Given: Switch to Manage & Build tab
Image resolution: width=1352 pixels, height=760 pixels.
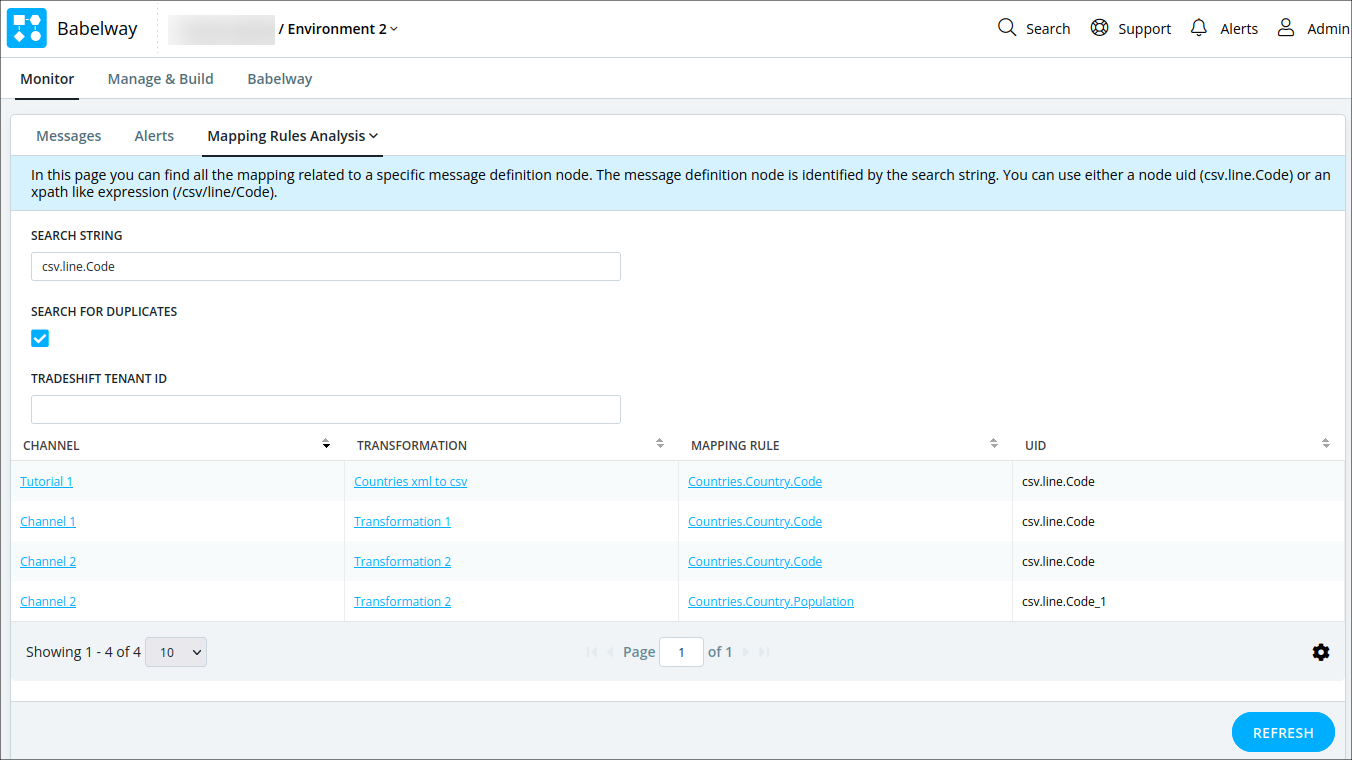Looking at the screenshot, I should (x=161, y=79).
